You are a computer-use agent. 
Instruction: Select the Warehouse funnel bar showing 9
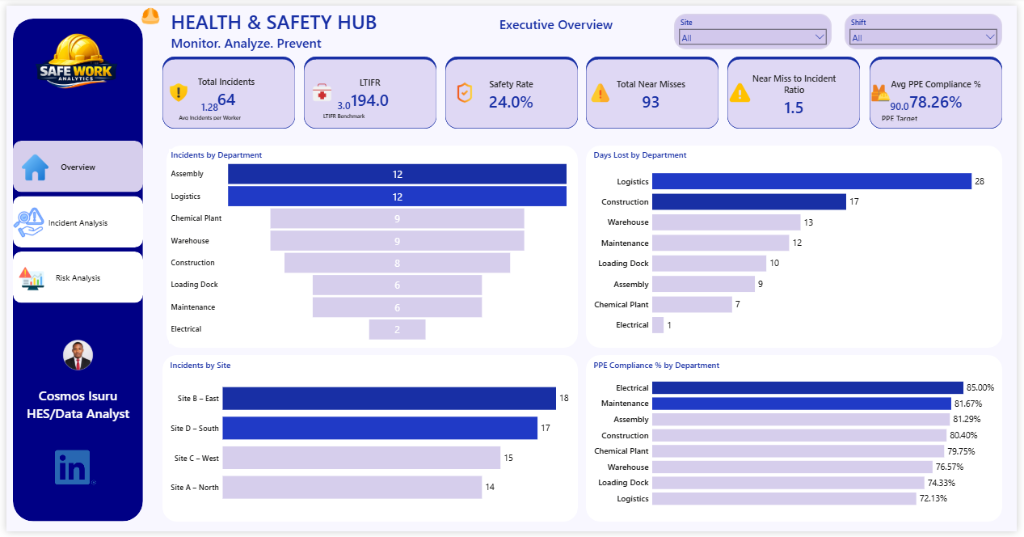[x=397, y=241]
